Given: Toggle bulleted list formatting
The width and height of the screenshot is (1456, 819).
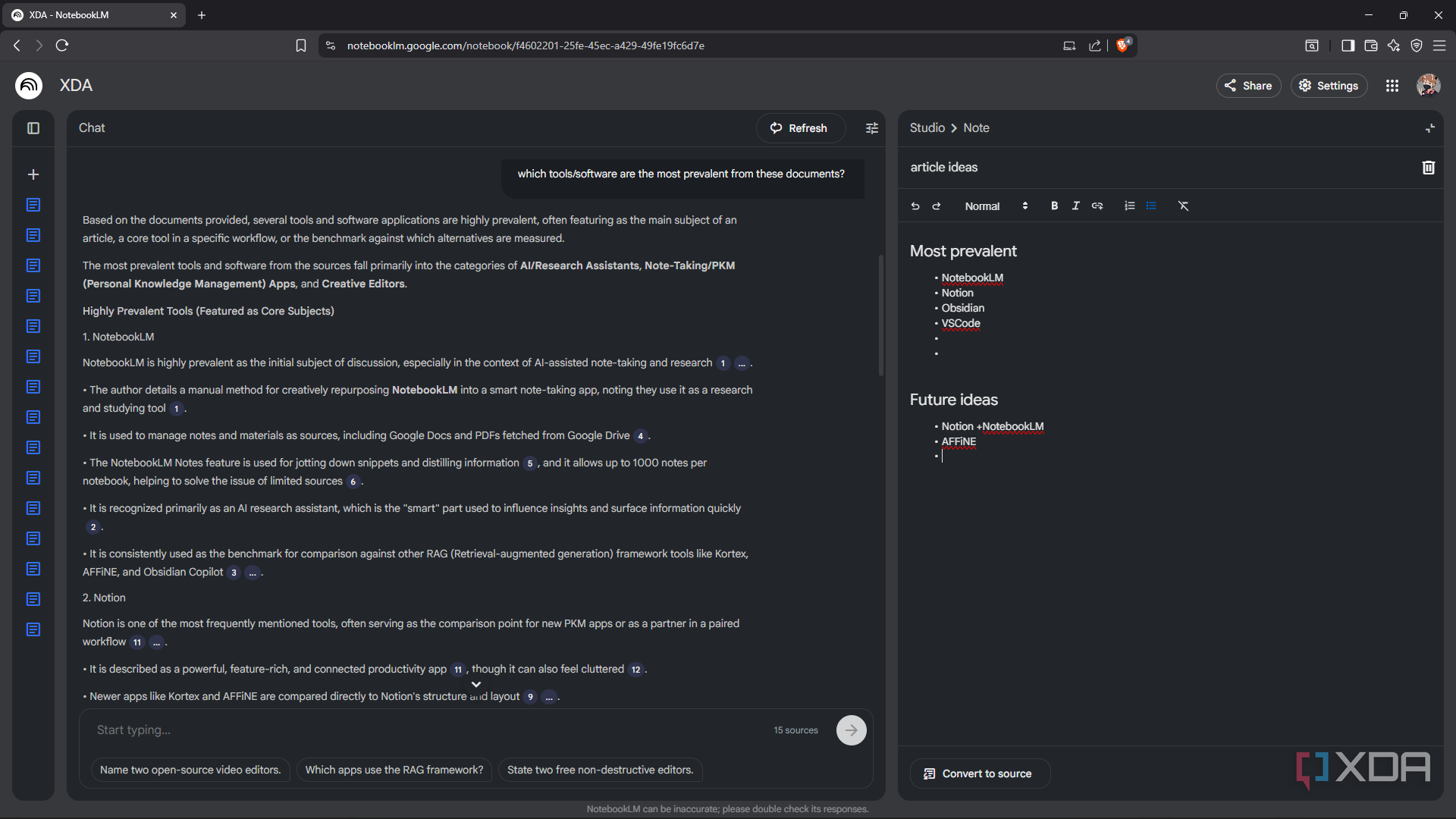Looking at the screenshot, I should point(1151,206).
